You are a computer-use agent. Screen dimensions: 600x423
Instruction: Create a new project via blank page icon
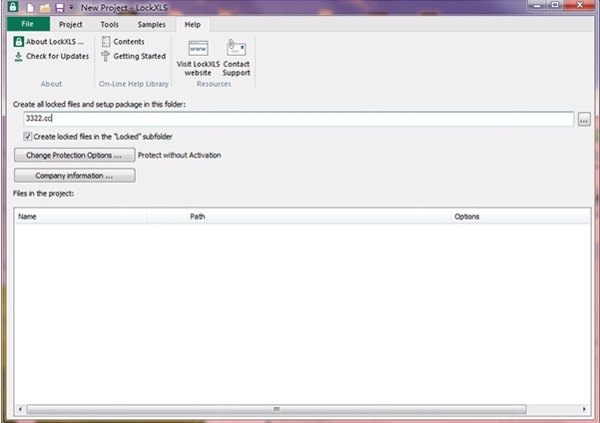click(x=30, y=8)
